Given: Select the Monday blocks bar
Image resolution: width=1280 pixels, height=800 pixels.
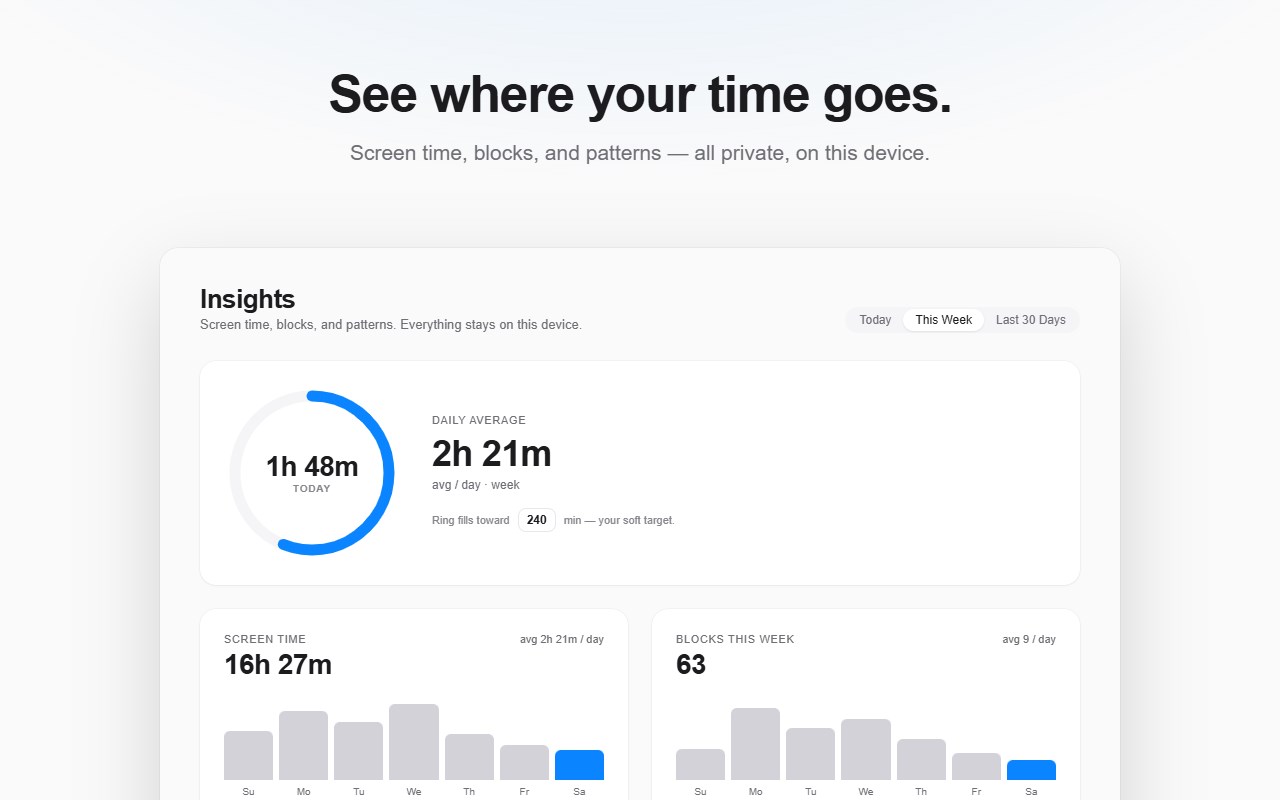Looking at the screenshot, I should pos(756,744).
